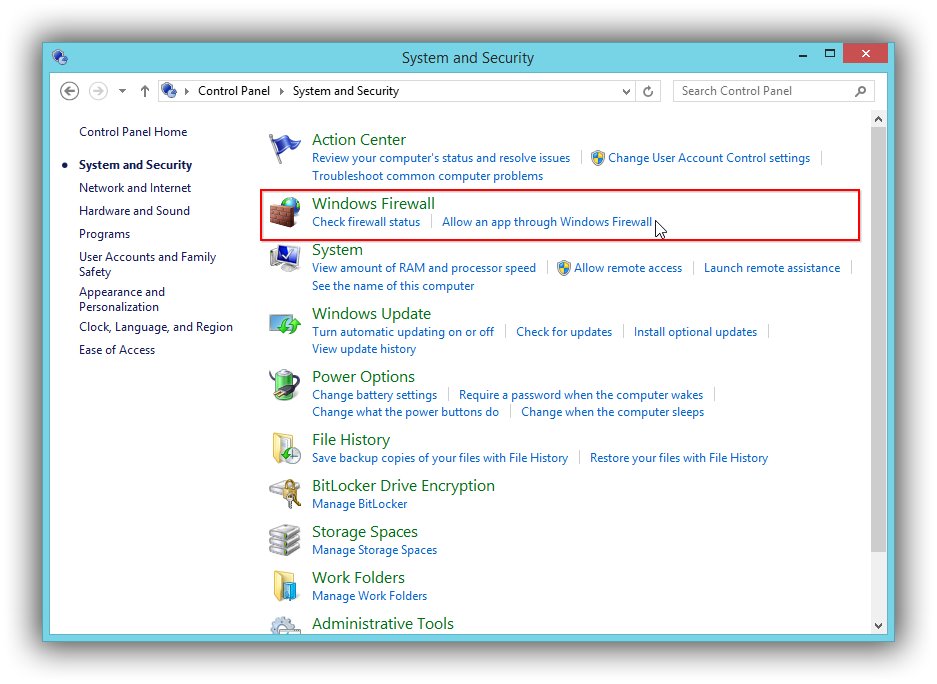Click the Control Panel icon in address bar

click(169, 91)
